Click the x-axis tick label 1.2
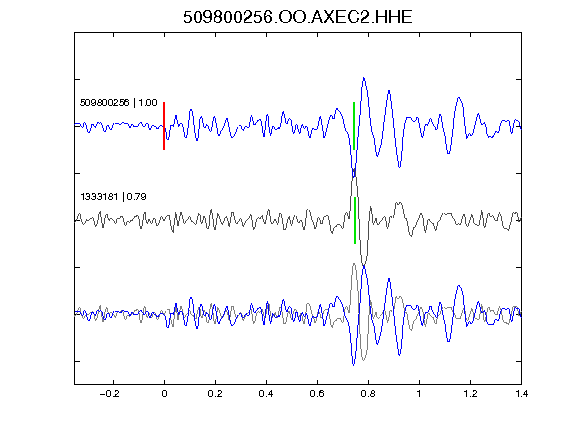Image resolution: width=576 pixels, height=432 pixels. click(470, 394)
